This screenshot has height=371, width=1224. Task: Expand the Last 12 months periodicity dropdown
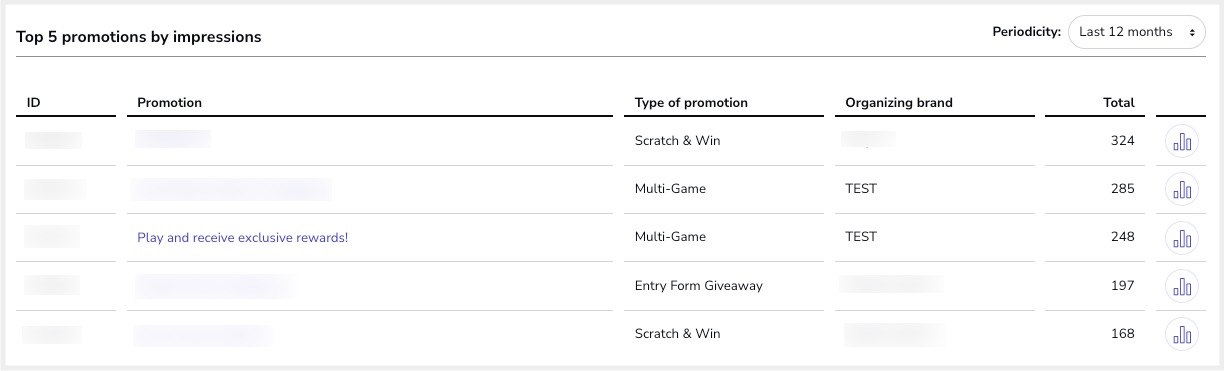(x=1137, y=32)
